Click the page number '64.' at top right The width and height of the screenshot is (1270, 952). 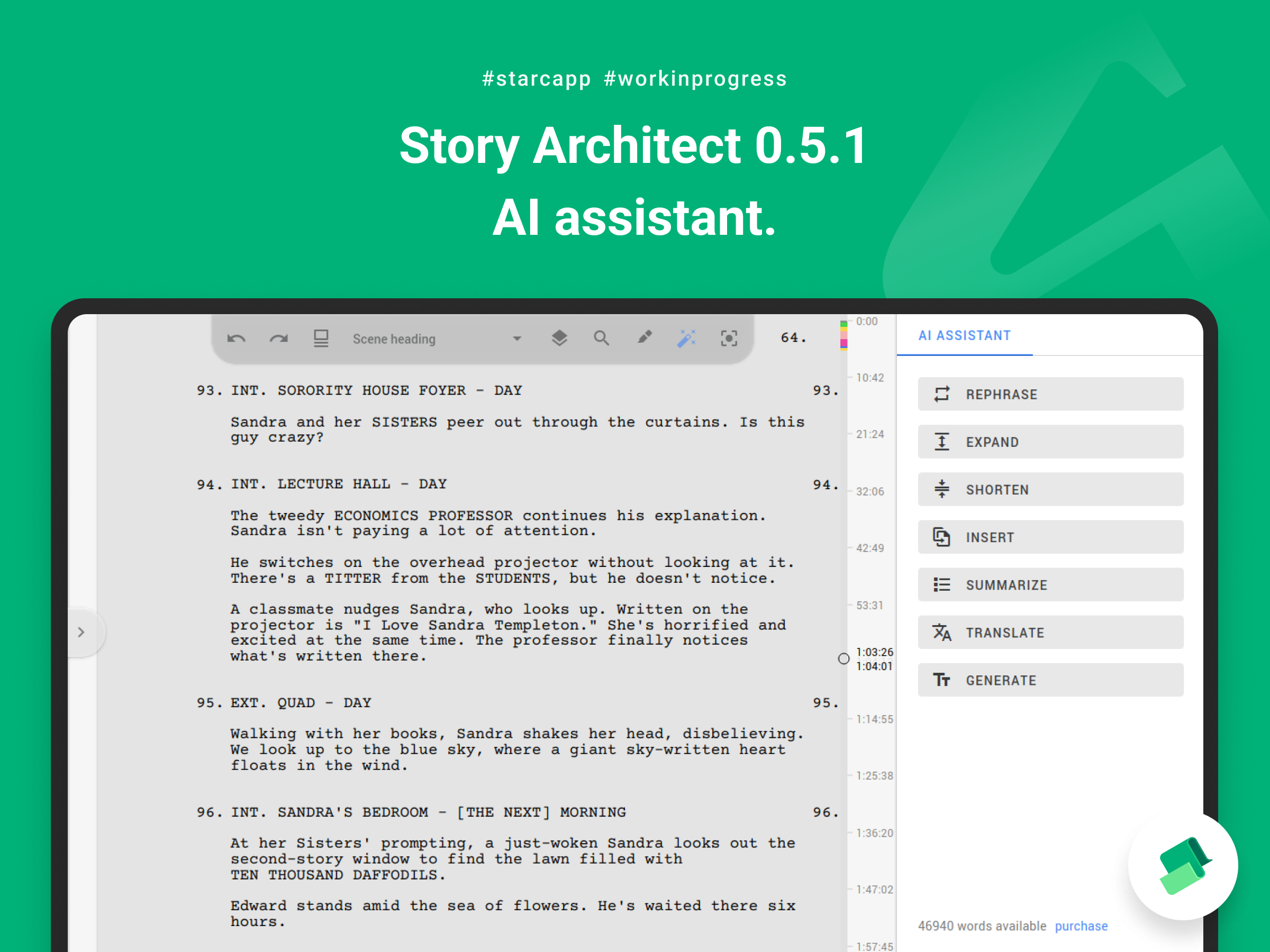click(x=793, y=337)
